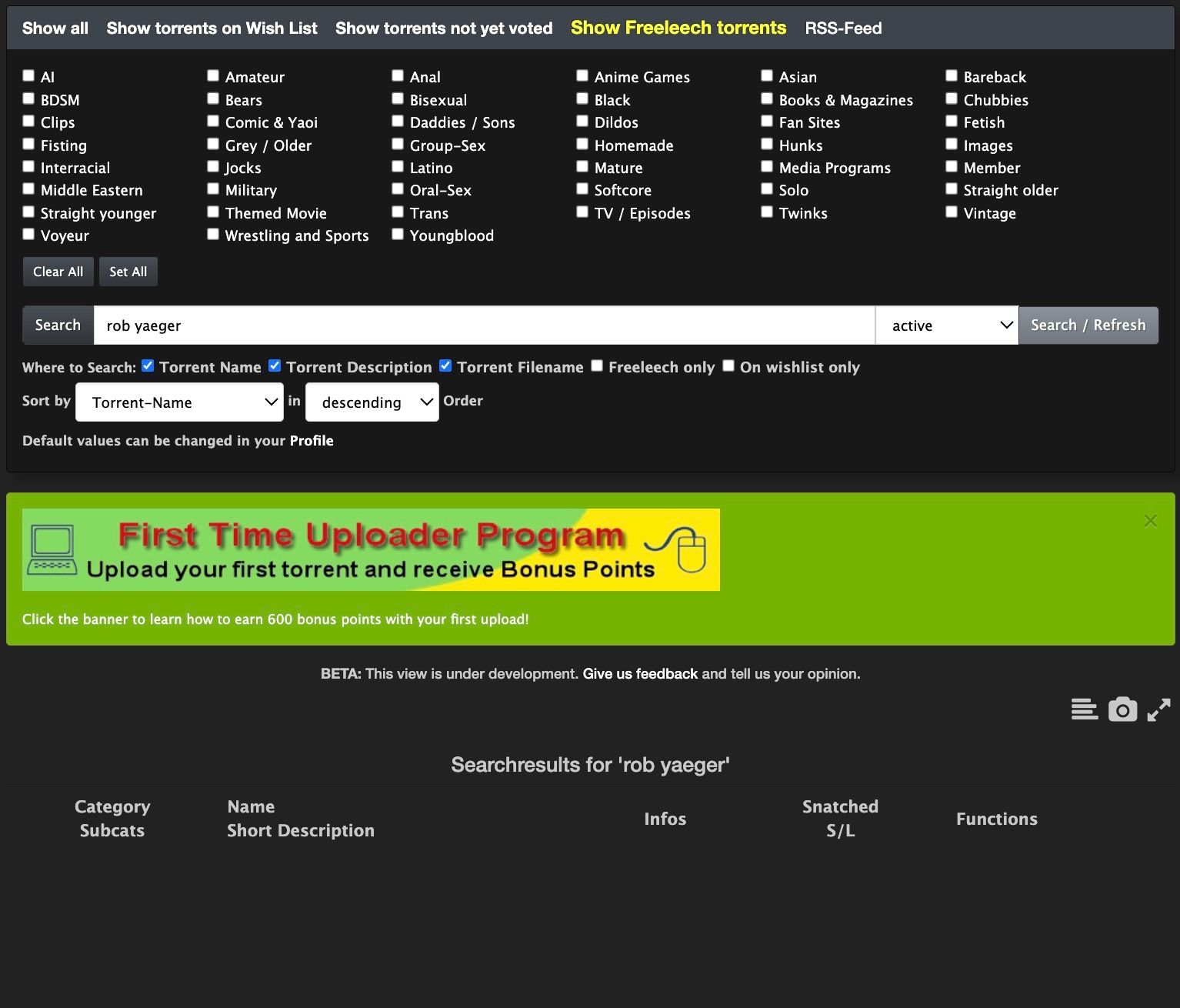
Task: Go to Show torrents on Wish List
Action: click(x=212, y=28)
